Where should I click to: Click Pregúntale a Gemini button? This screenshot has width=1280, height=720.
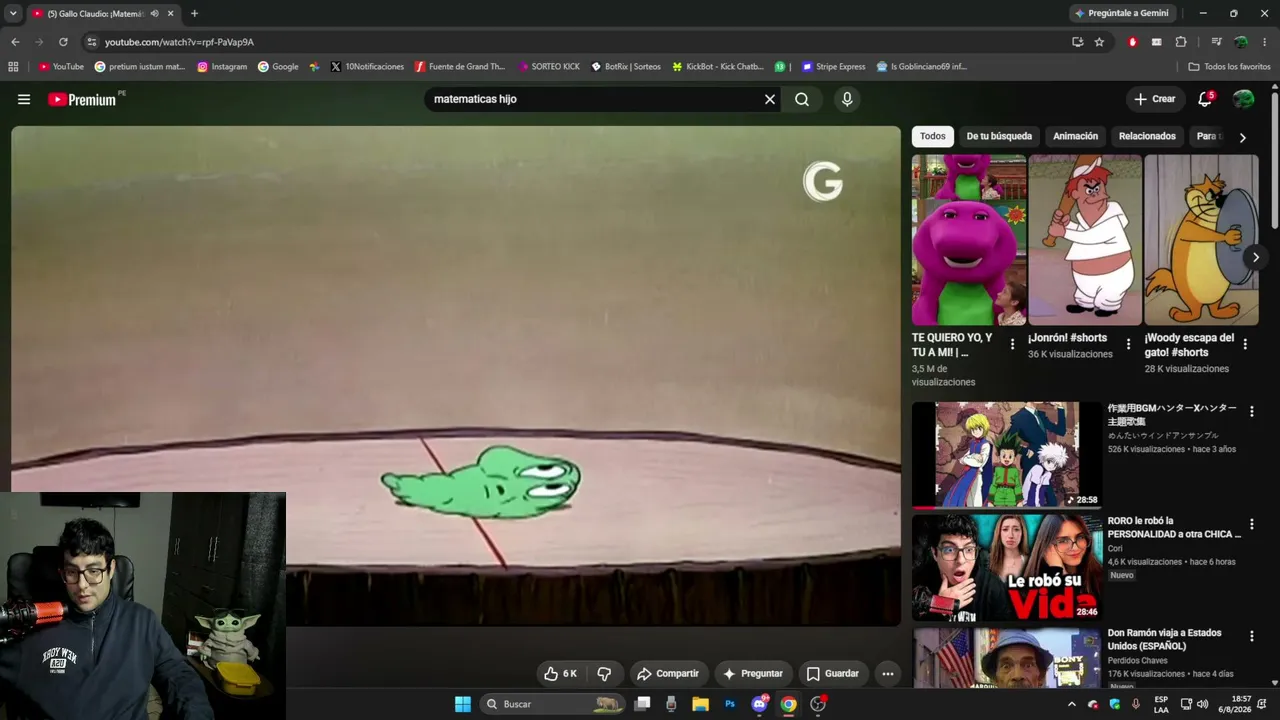pyautogui.click(x=1121, y=13)
